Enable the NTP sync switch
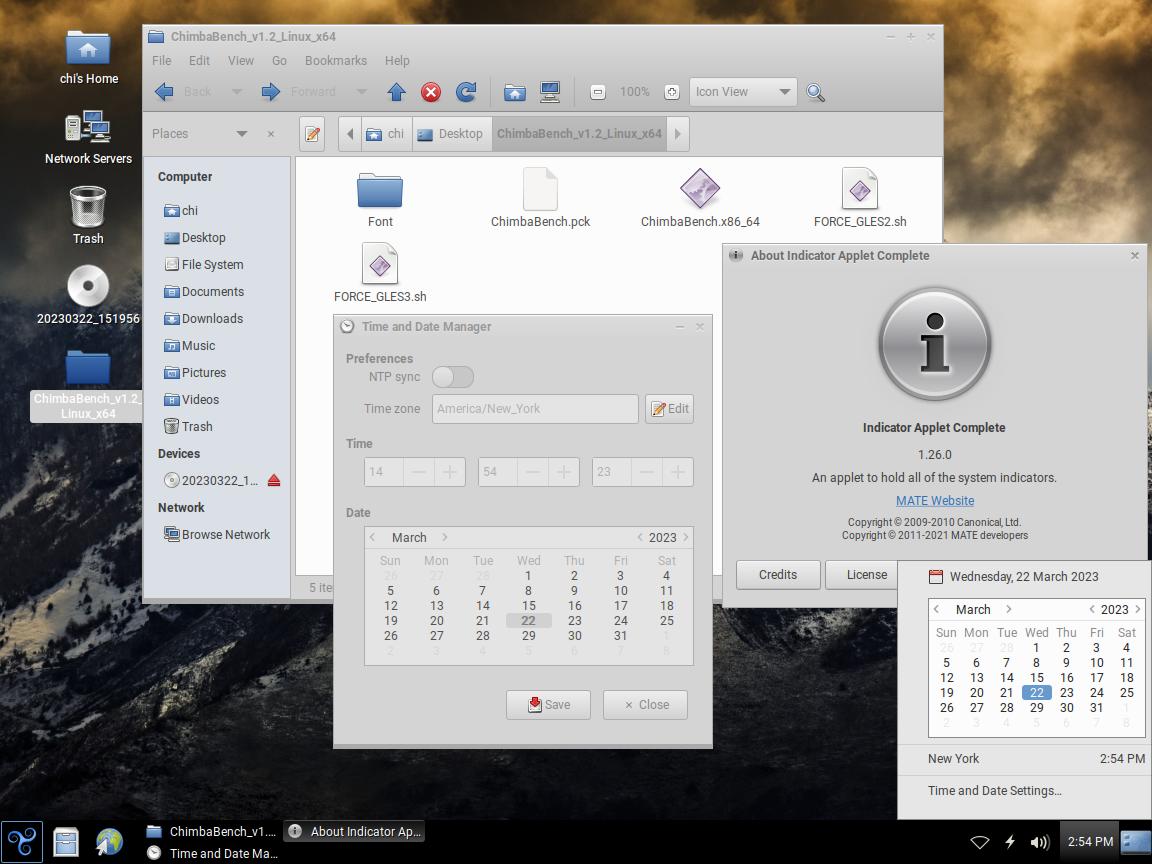 (452, 377)
